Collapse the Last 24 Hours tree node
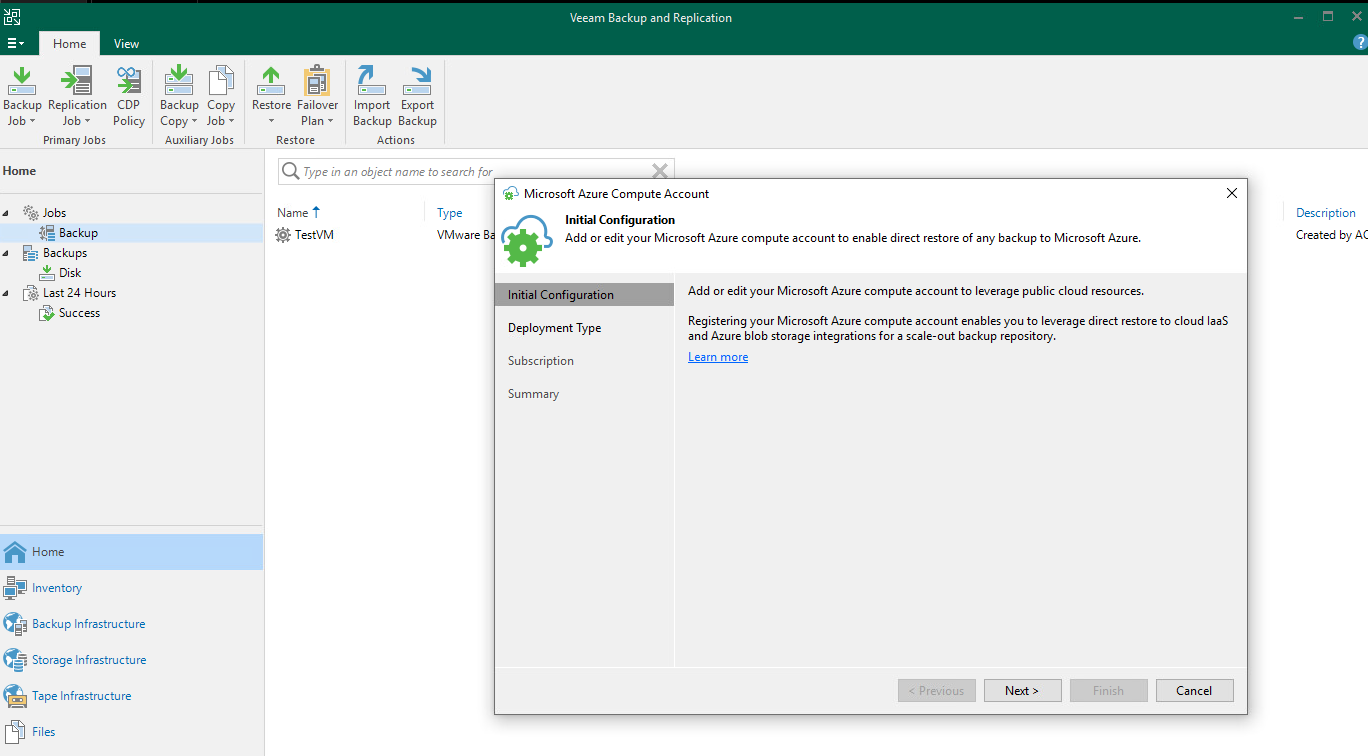This screenshot has width=1368, height=756. [x=8, y=293]
